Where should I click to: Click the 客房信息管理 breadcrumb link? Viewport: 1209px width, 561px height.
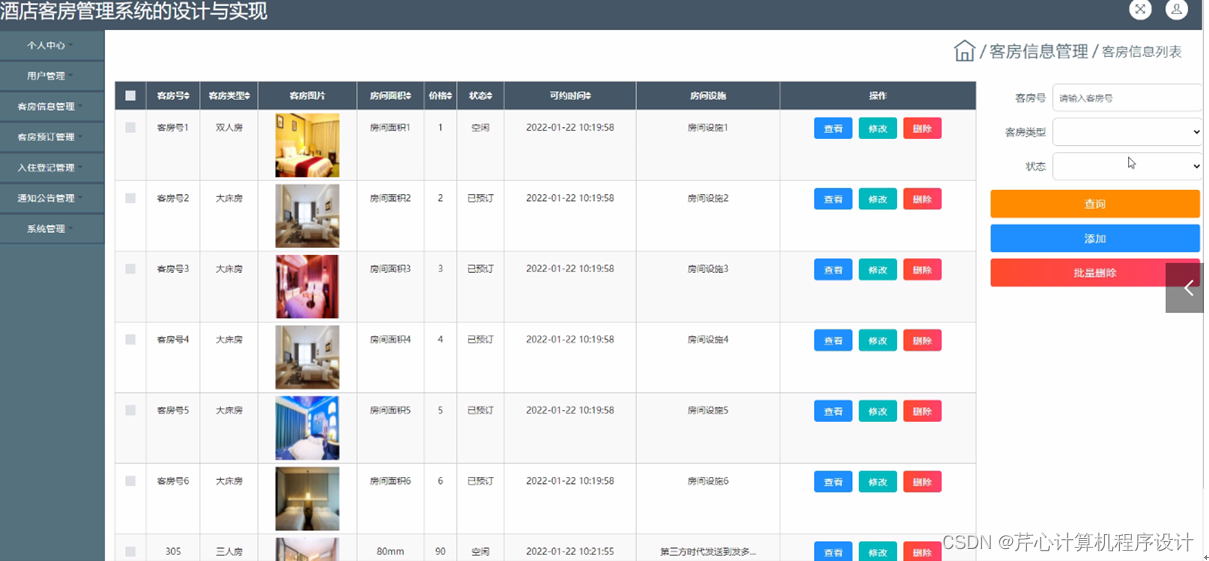tap(1038, 52)
